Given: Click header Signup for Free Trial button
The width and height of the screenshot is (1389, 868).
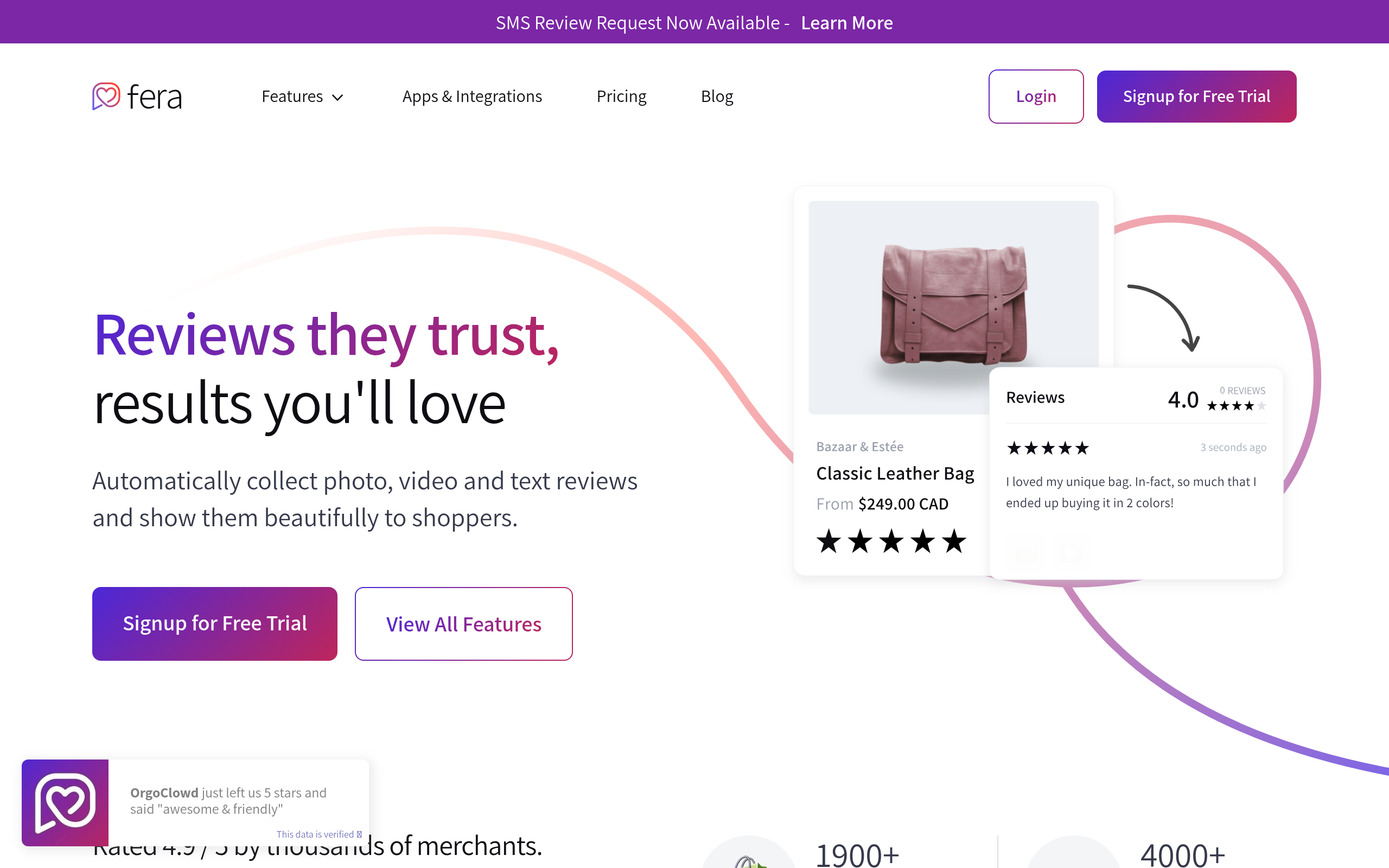Looking at the screenshot, I should pyautogui.click(x=1196, y=97).
